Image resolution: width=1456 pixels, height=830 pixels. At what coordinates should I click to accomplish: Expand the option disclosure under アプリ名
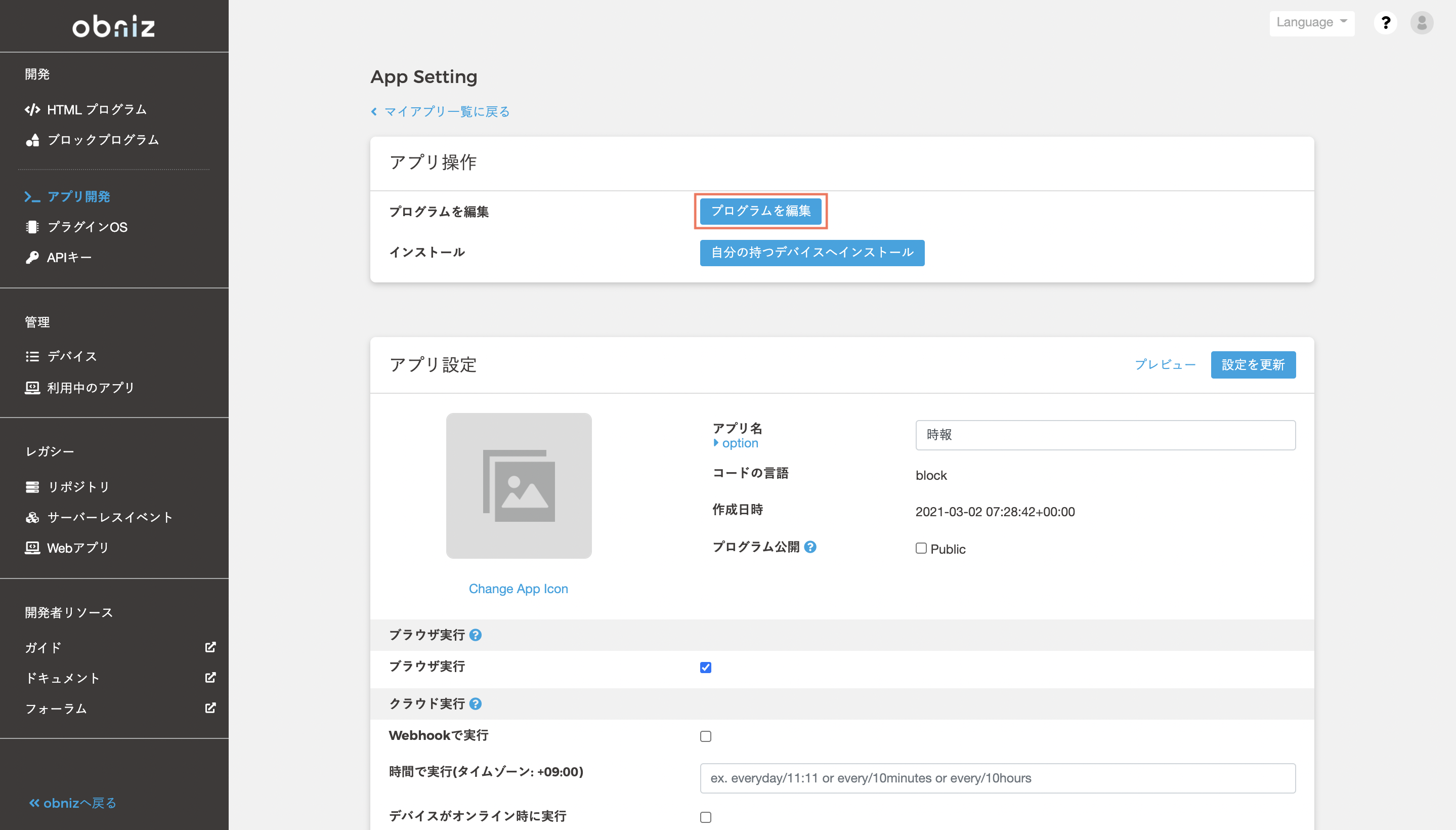click(735, 443)
